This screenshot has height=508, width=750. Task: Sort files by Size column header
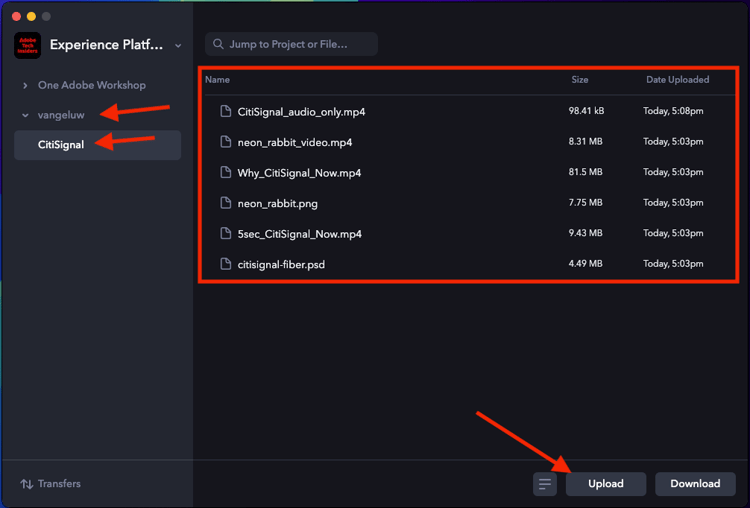click(x=580, y=80)
